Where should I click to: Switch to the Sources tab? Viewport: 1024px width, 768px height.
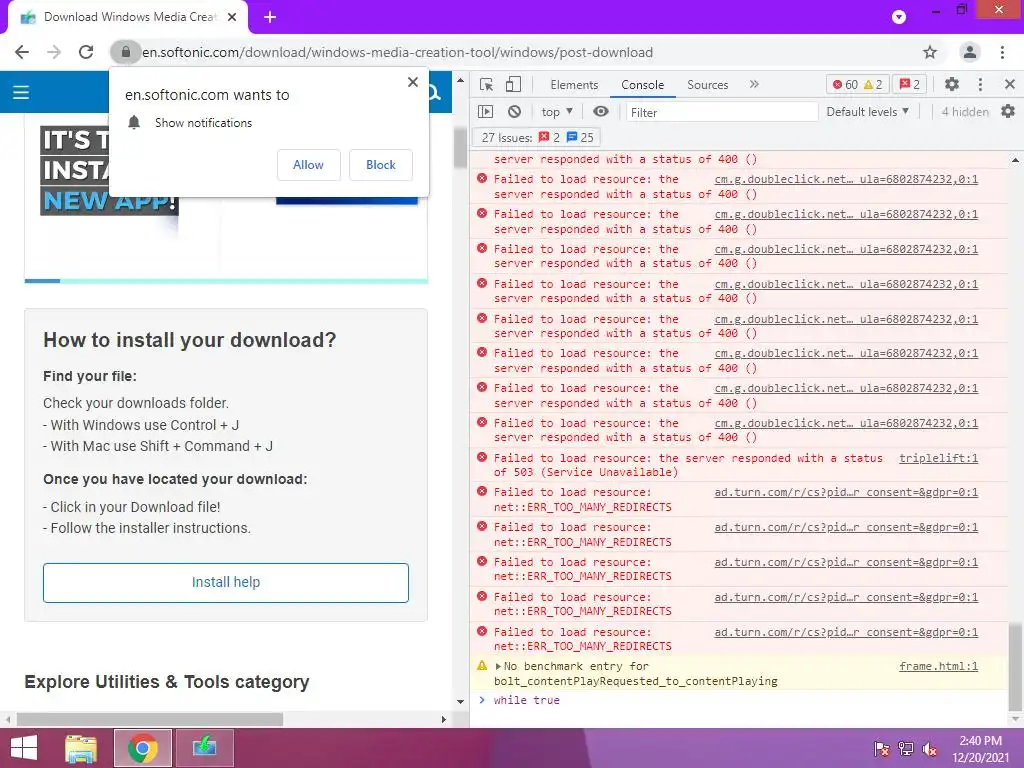[707, 85]
